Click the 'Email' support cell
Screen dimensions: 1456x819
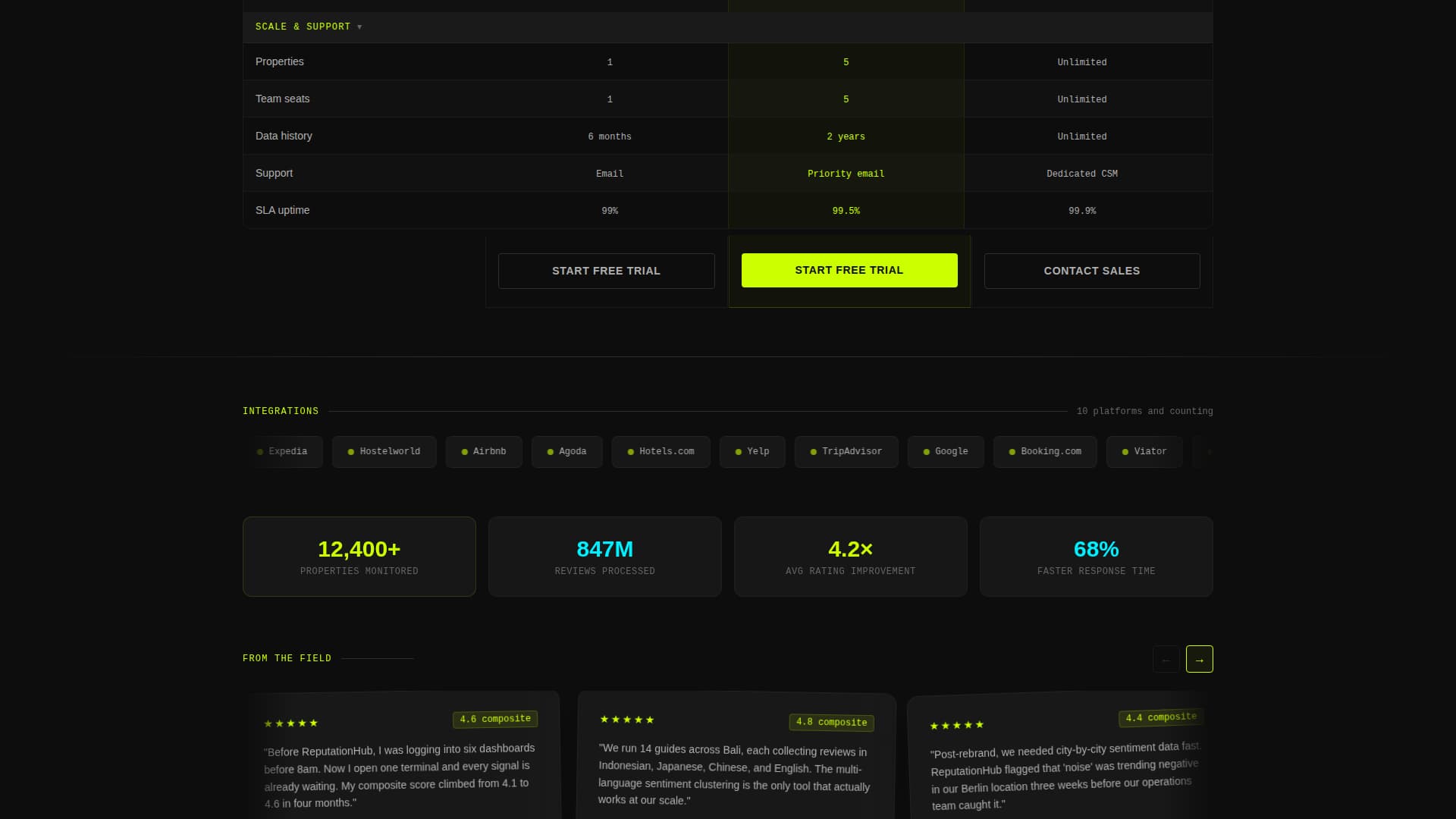coord(610,174)
